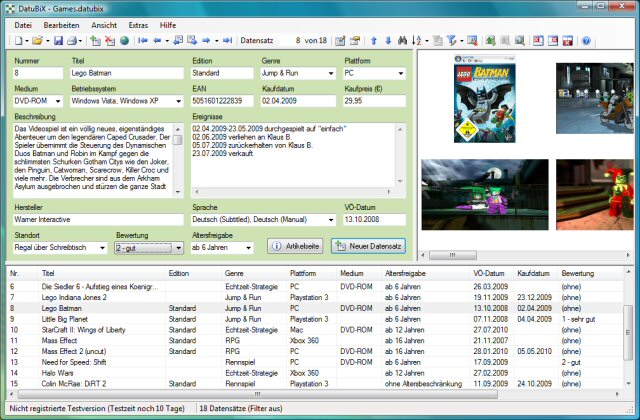The height and width of the screenshot is (420, 640).
Task: Click the Artikelseite button
Action: (296, 246)
